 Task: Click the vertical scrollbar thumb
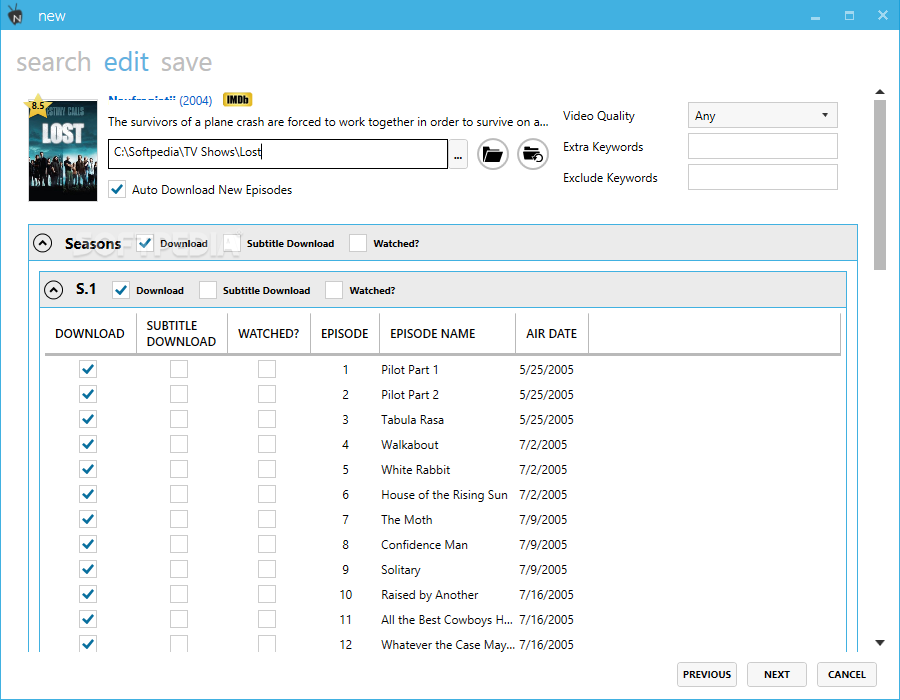click(x=879, y=185)
